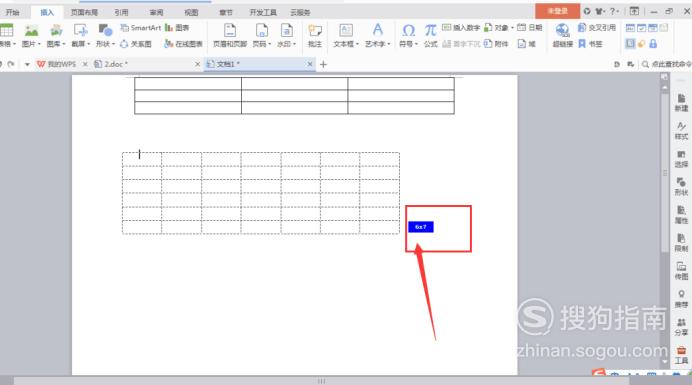Click the 图库 gallery icon
The width and height of the screenshot is (692, 385).
pos(56,30)
